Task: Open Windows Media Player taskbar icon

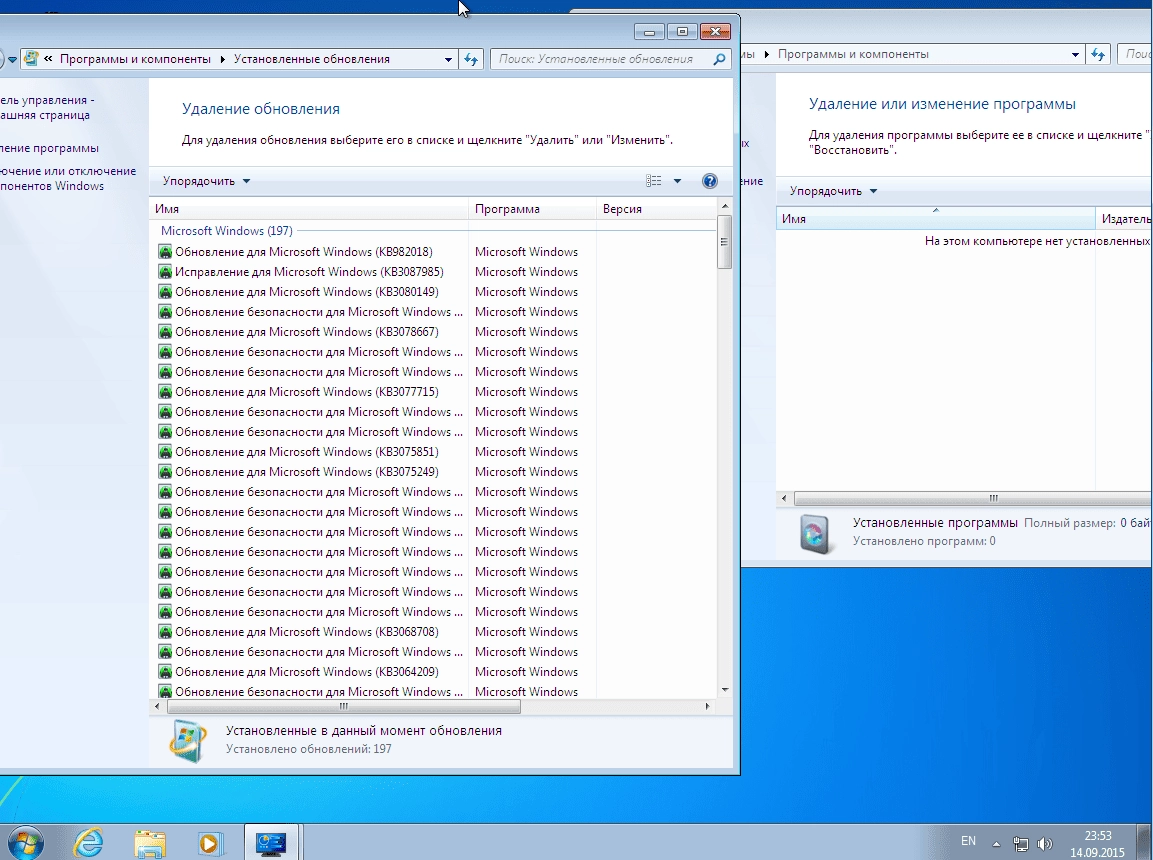Action: click(x=210, y=843)
